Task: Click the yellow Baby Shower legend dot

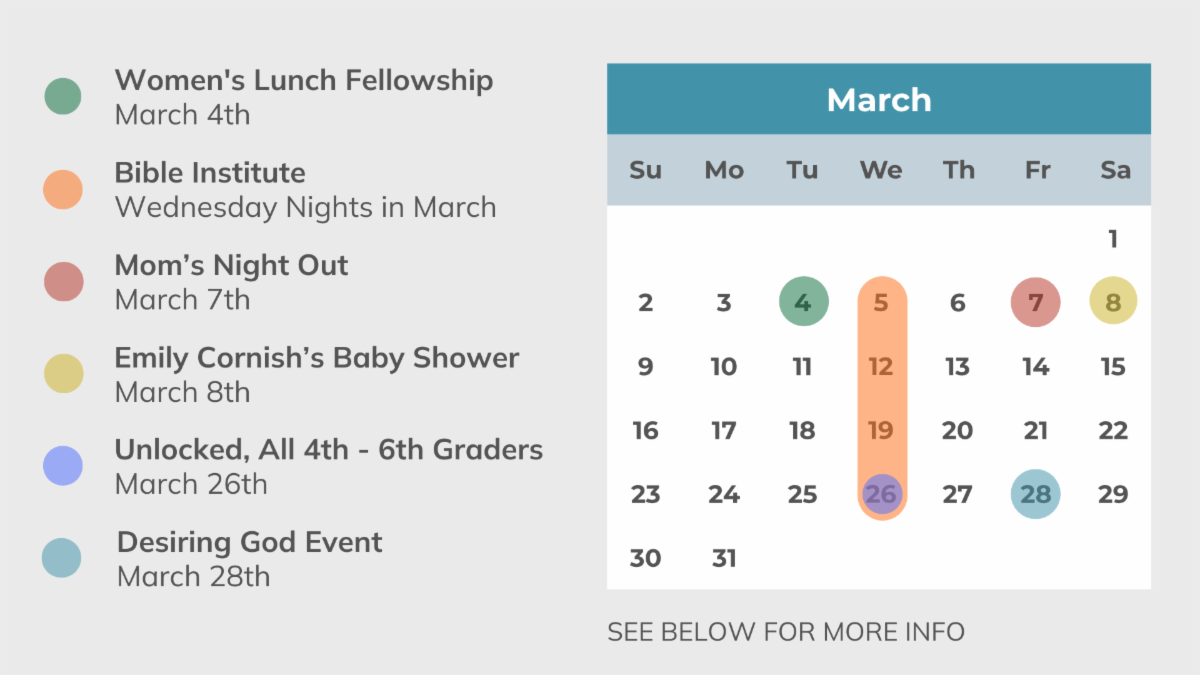Action: (x=63, y=374)
